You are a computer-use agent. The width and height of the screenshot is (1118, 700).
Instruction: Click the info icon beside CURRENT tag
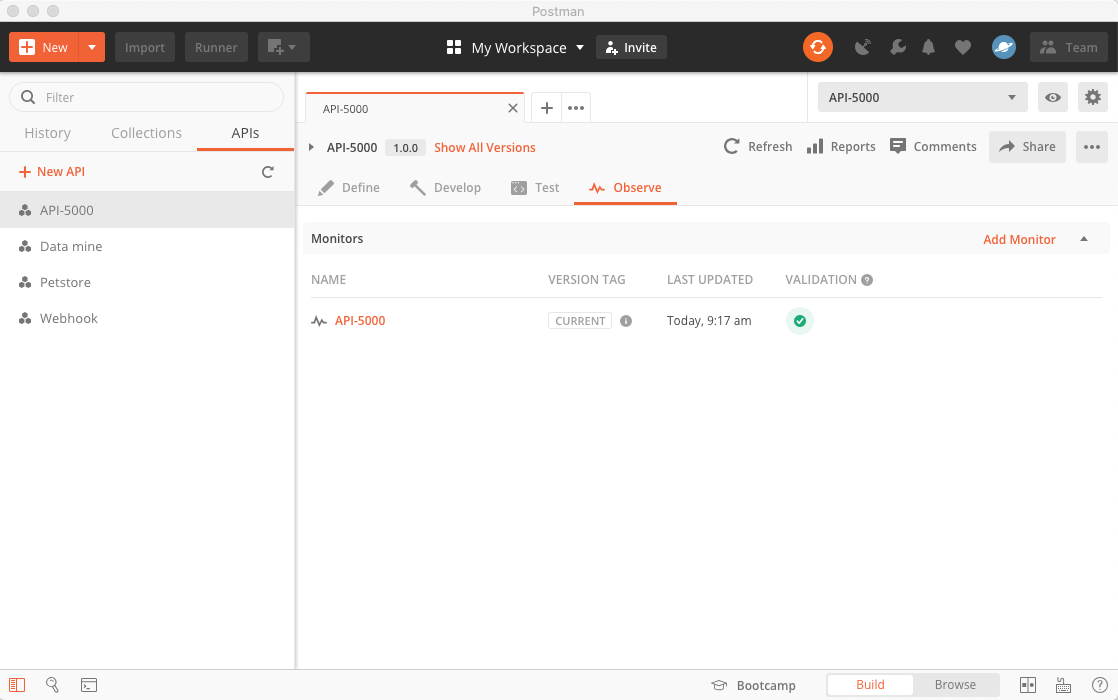[x=626, y=321]
